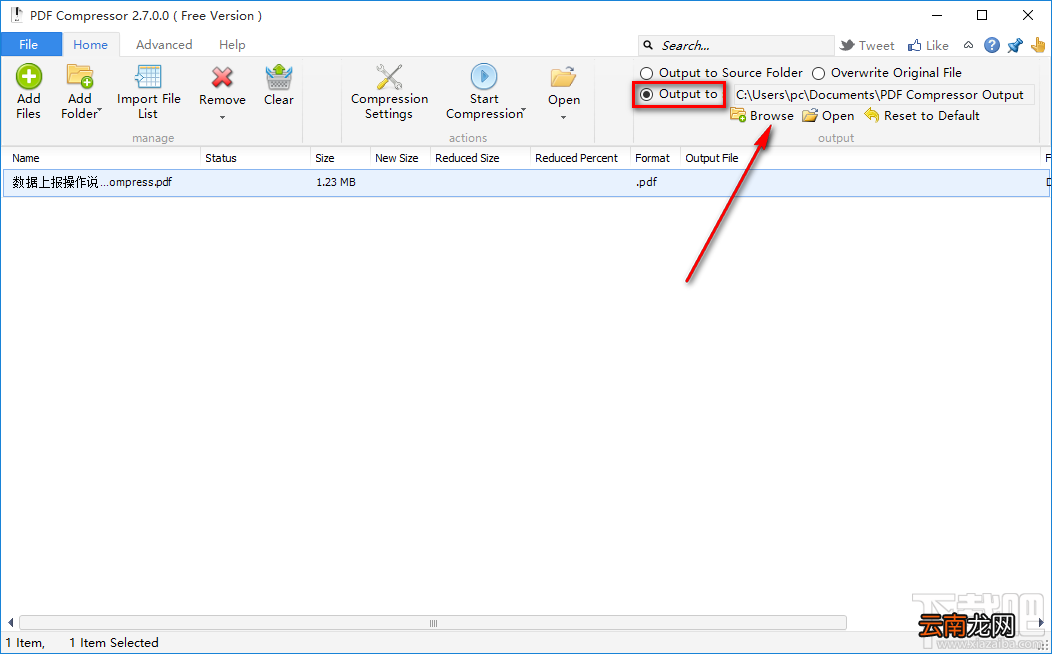
Task: Sort by Output File column header
Action: (x=860, y=158)
